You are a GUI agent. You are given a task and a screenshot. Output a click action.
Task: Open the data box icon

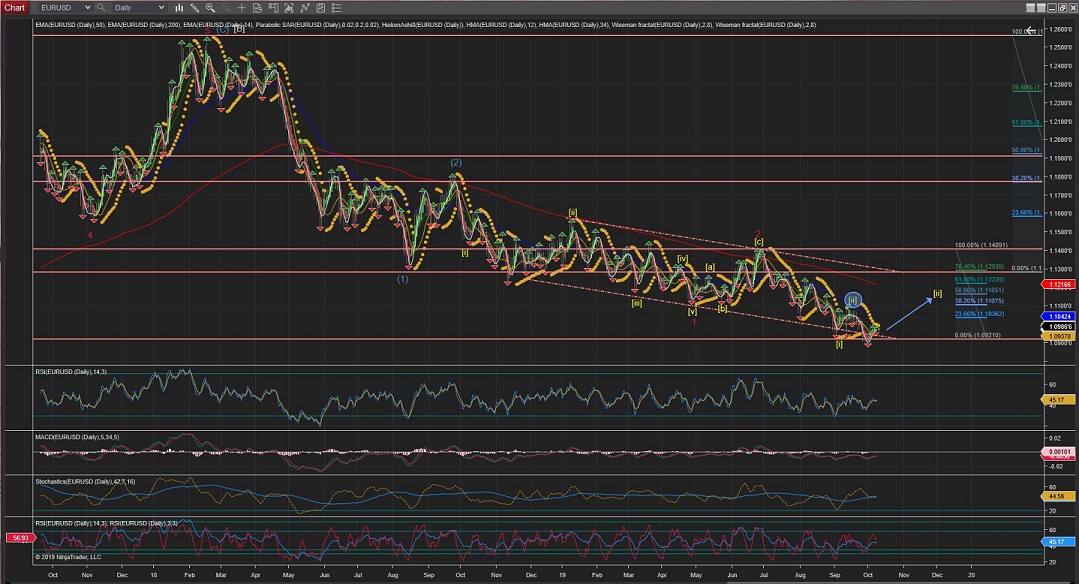point(257,8)
